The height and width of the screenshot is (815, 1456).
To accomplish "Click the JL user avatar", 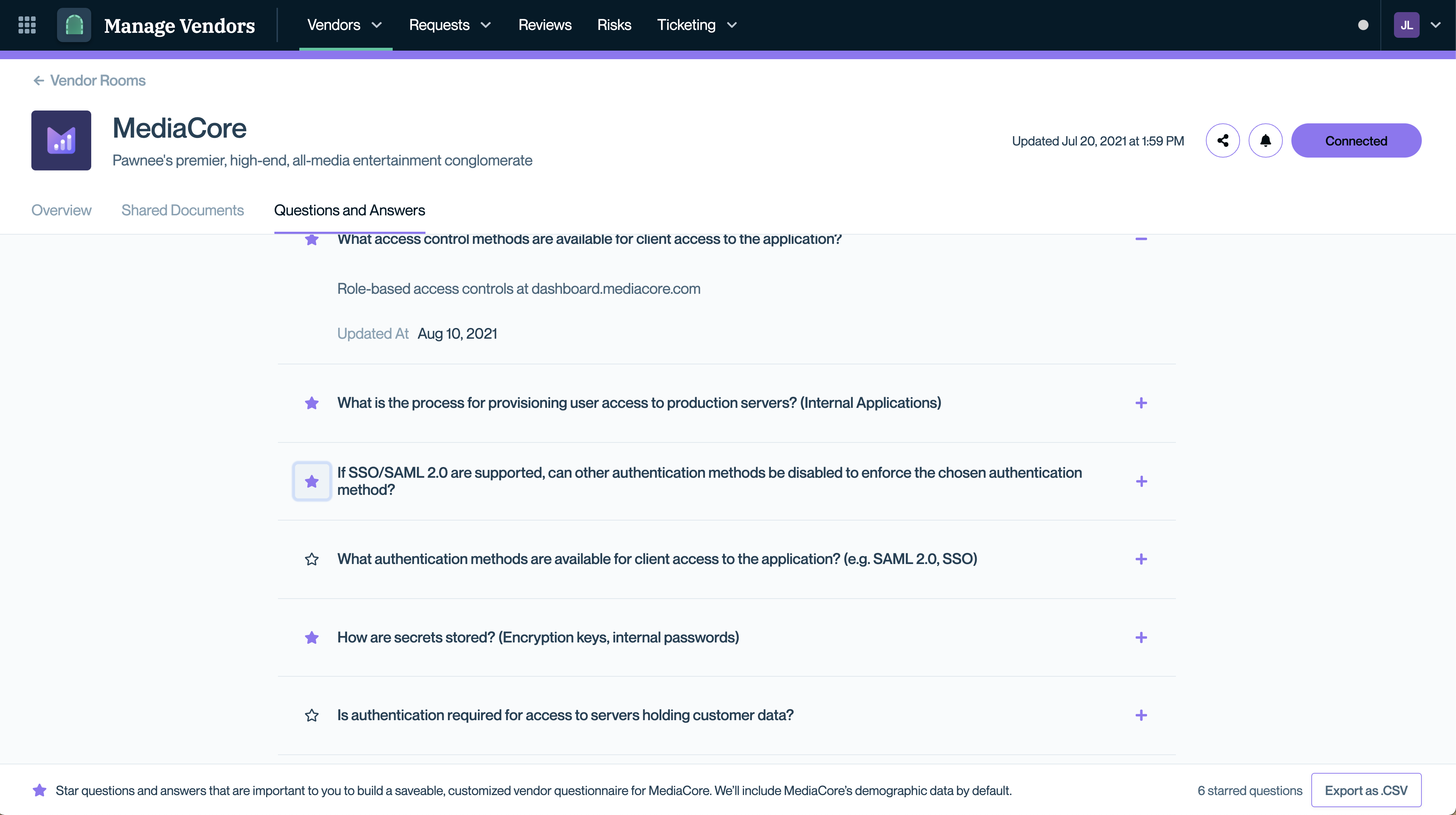I will (1406, 25).
